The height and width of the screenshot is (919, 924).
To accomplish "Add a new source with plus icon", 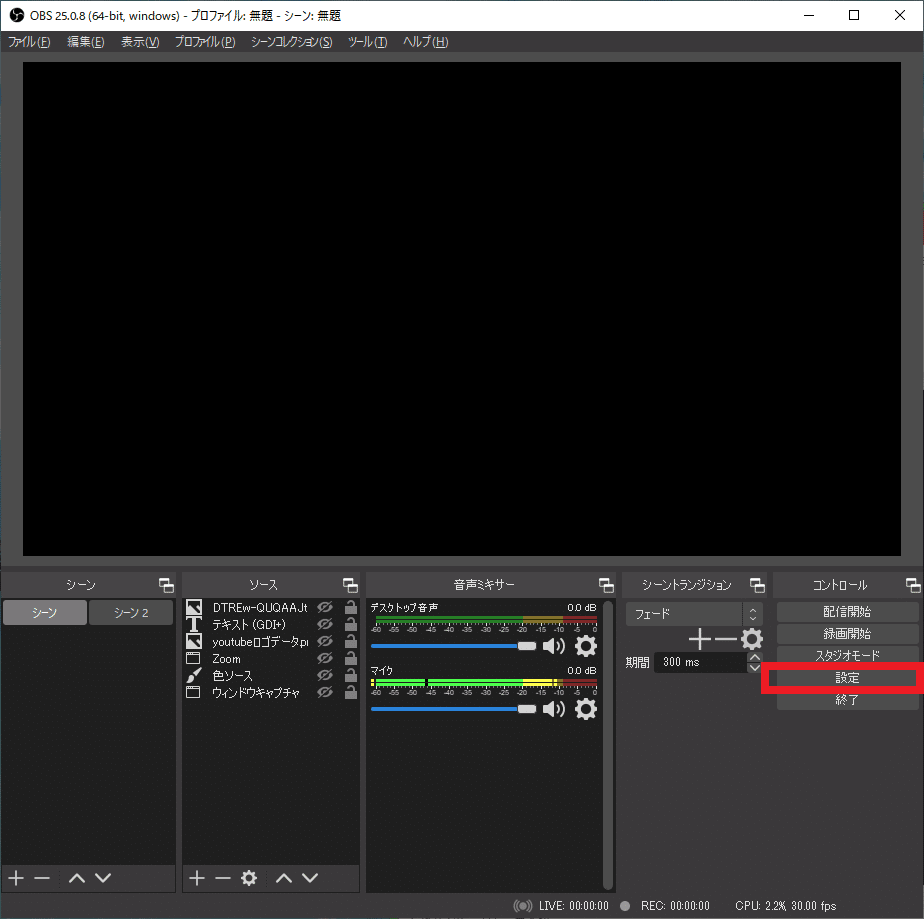I will tap(197, 878).
